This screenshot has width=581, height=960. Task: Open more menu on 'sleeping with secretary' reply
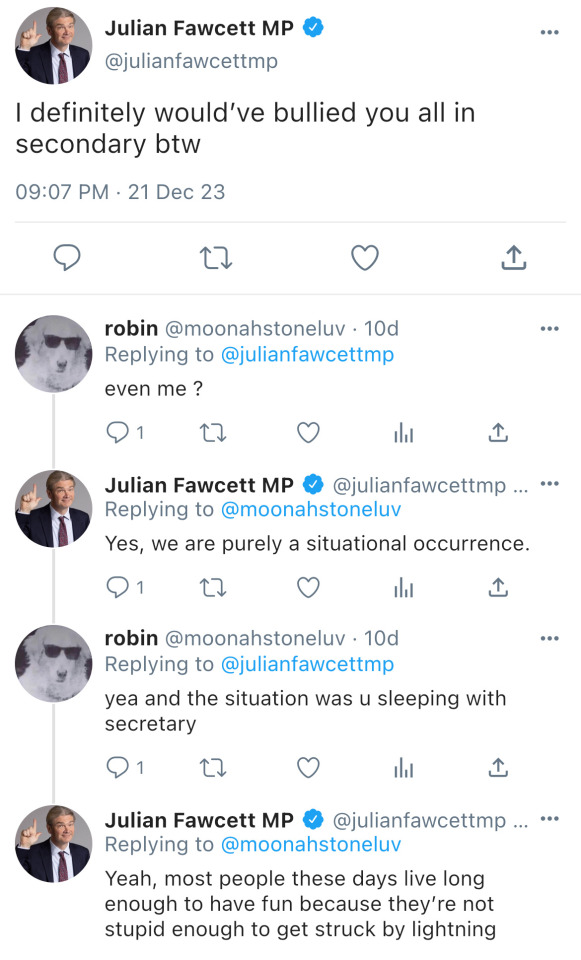coord(550,639)
